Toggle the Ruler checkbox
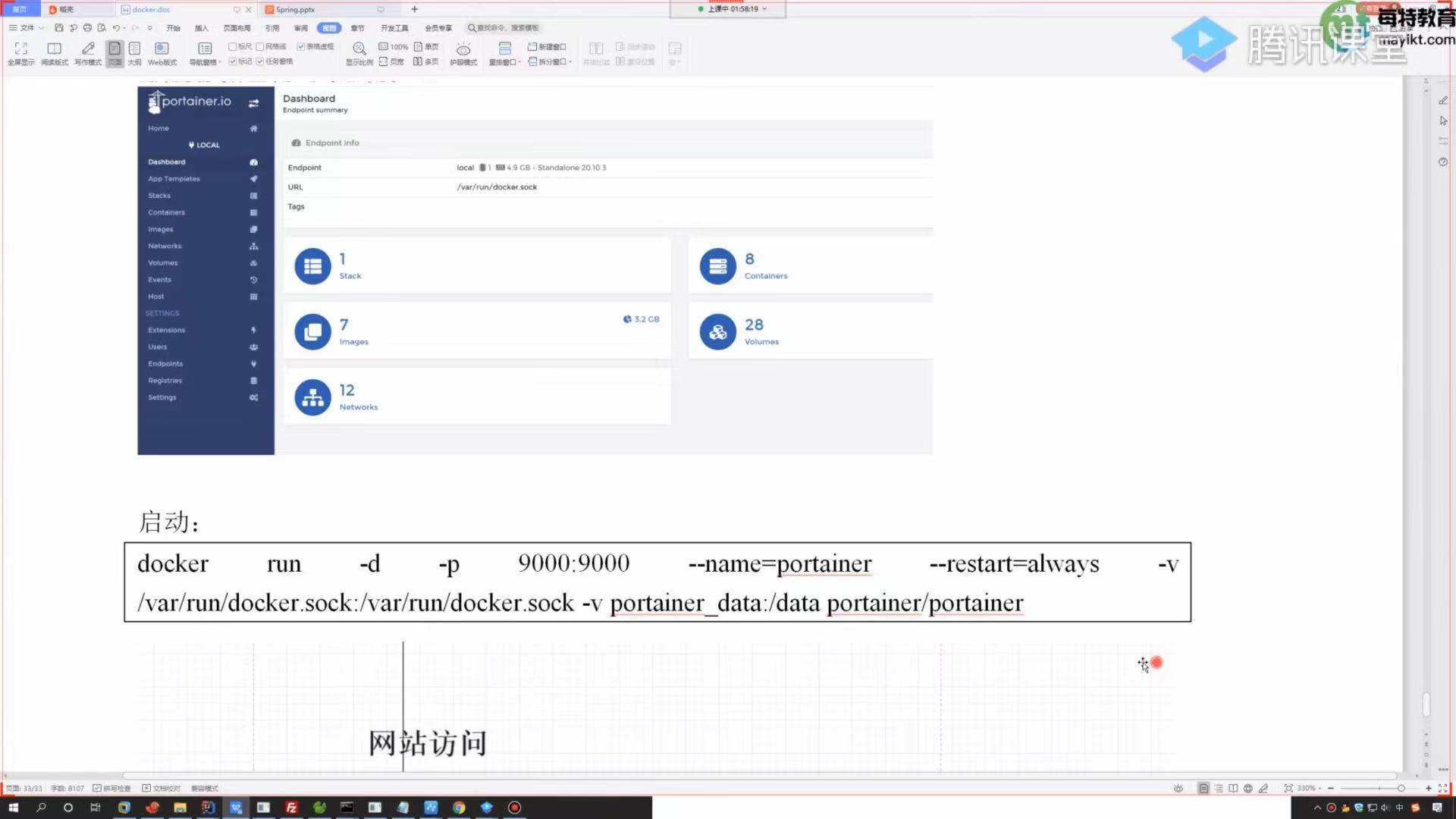1456x819 pixels. coord(233,46)
